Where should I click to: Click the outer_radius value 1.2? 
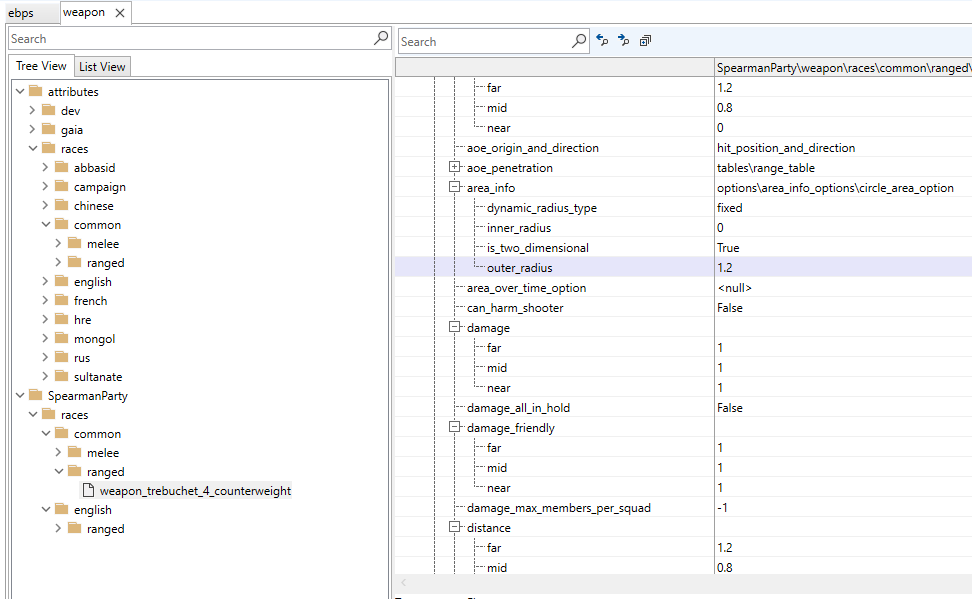coord(725,267)
